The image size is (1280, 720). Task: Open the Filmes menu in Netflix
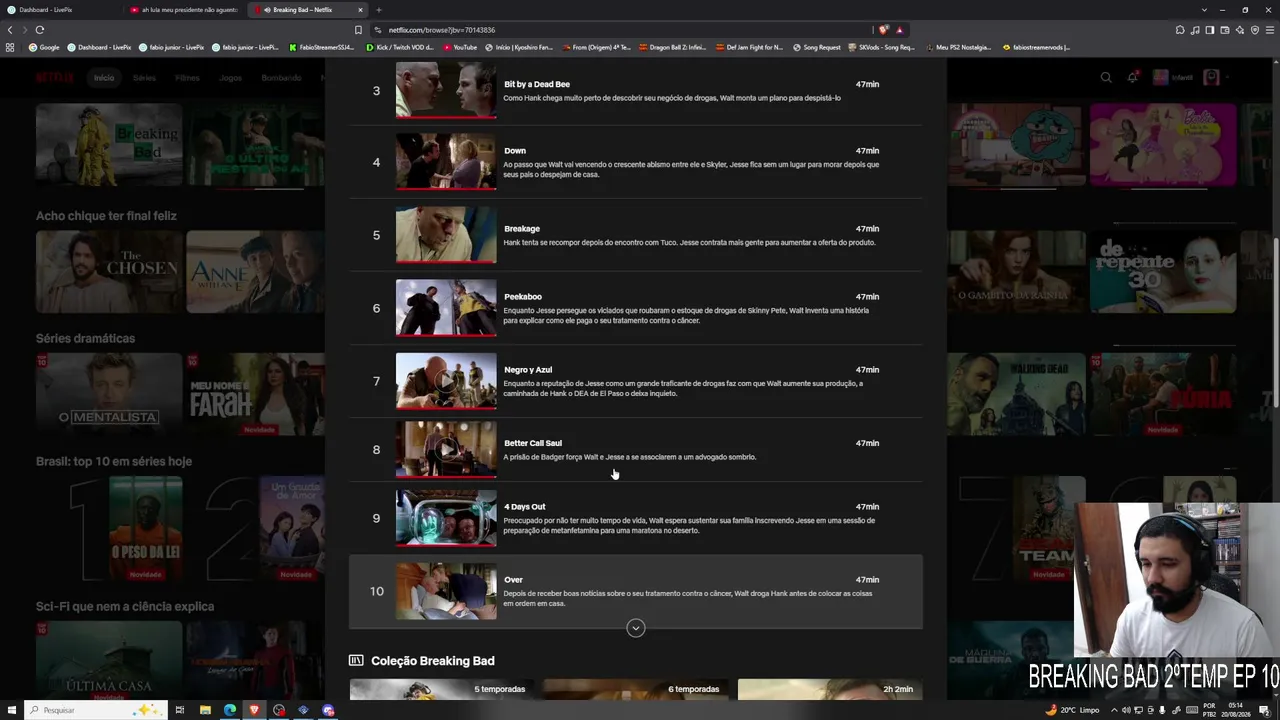point(187,78)
